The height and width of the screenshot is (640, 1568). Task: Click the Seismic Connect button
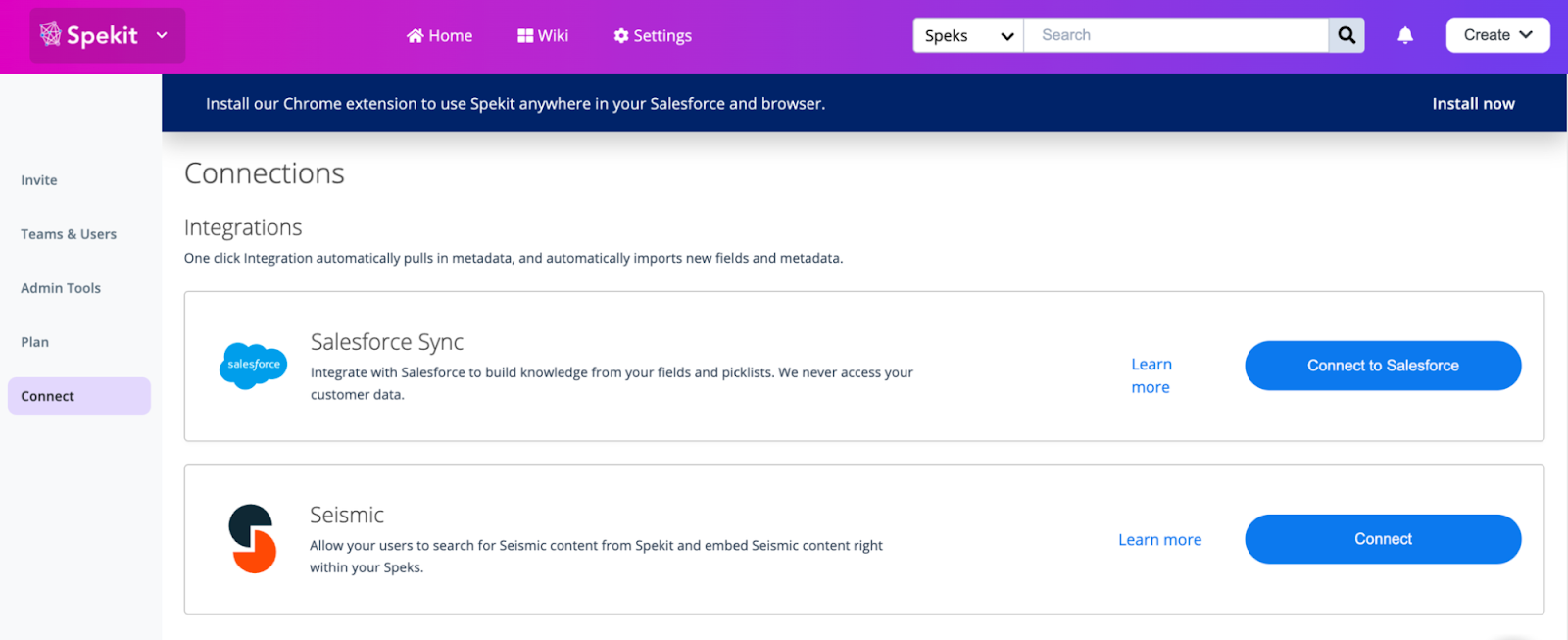1383,539
